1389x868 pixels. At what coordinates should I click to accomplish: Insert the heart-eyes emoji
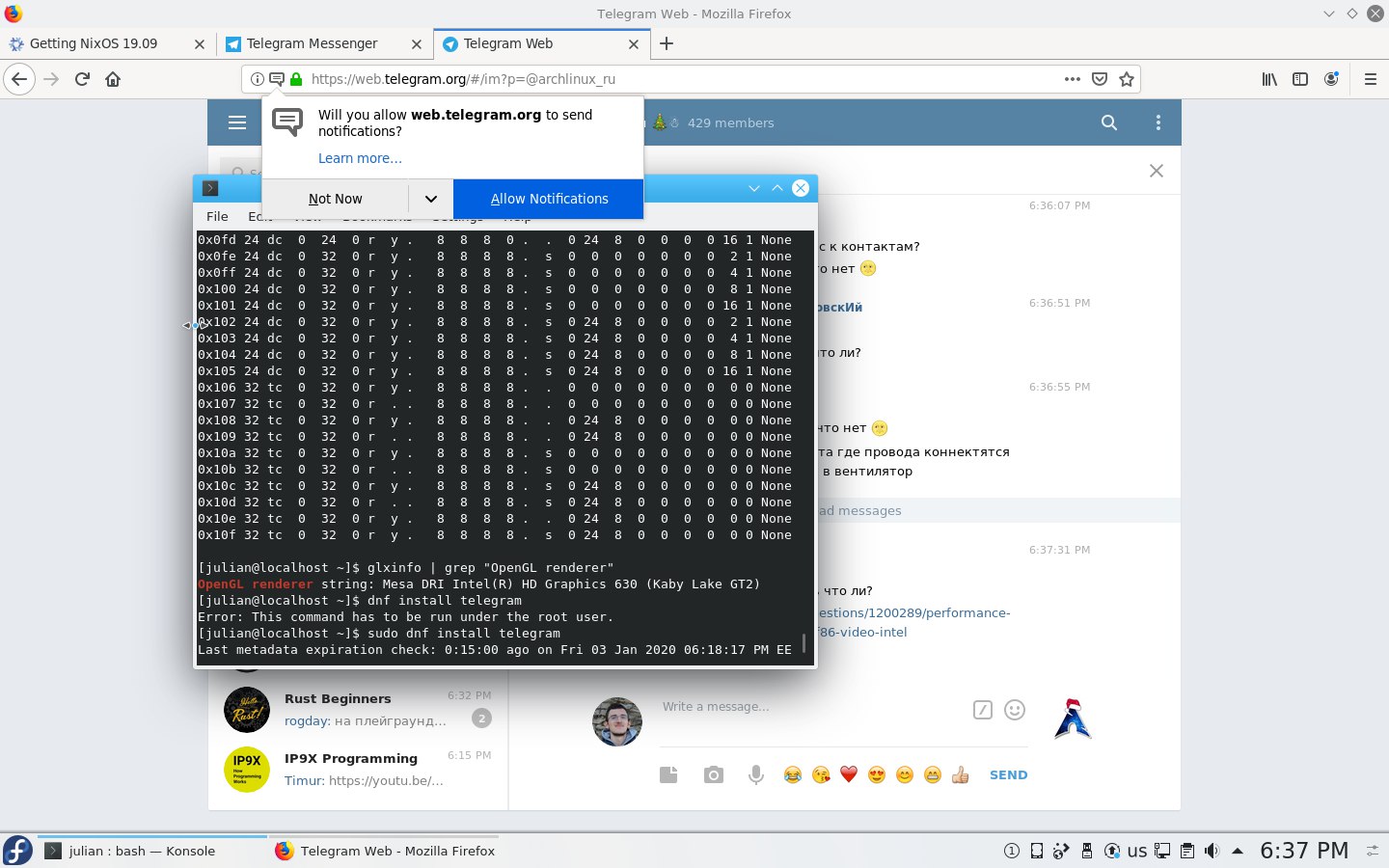pyautogui.click(x=877, y=774)
